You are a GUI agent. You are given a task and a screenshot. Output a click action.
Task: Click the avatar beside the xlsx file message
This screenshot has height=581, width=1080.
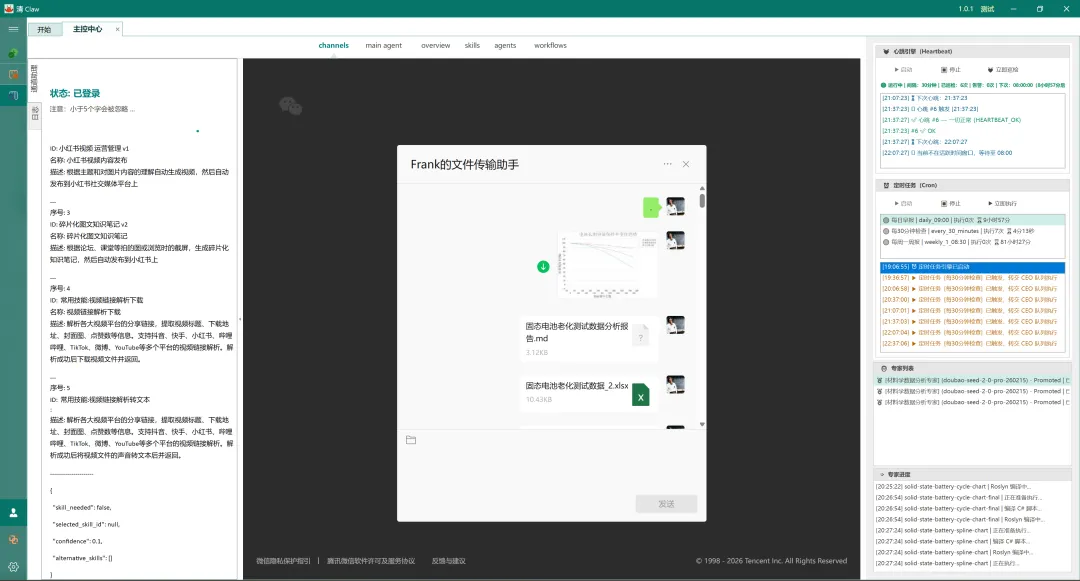676,384
